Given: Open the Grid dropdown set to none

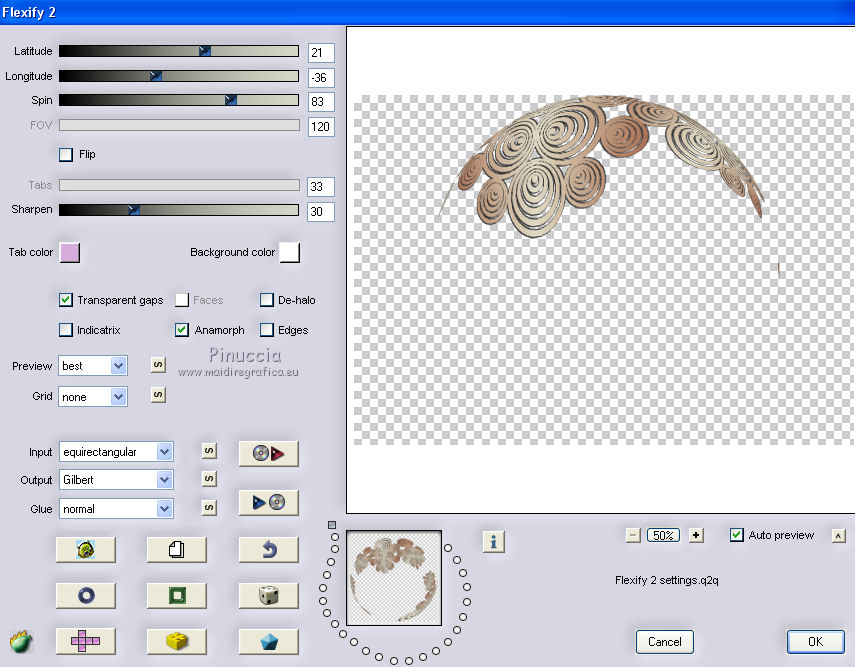Looking at the screenshot, I should 93,396.
